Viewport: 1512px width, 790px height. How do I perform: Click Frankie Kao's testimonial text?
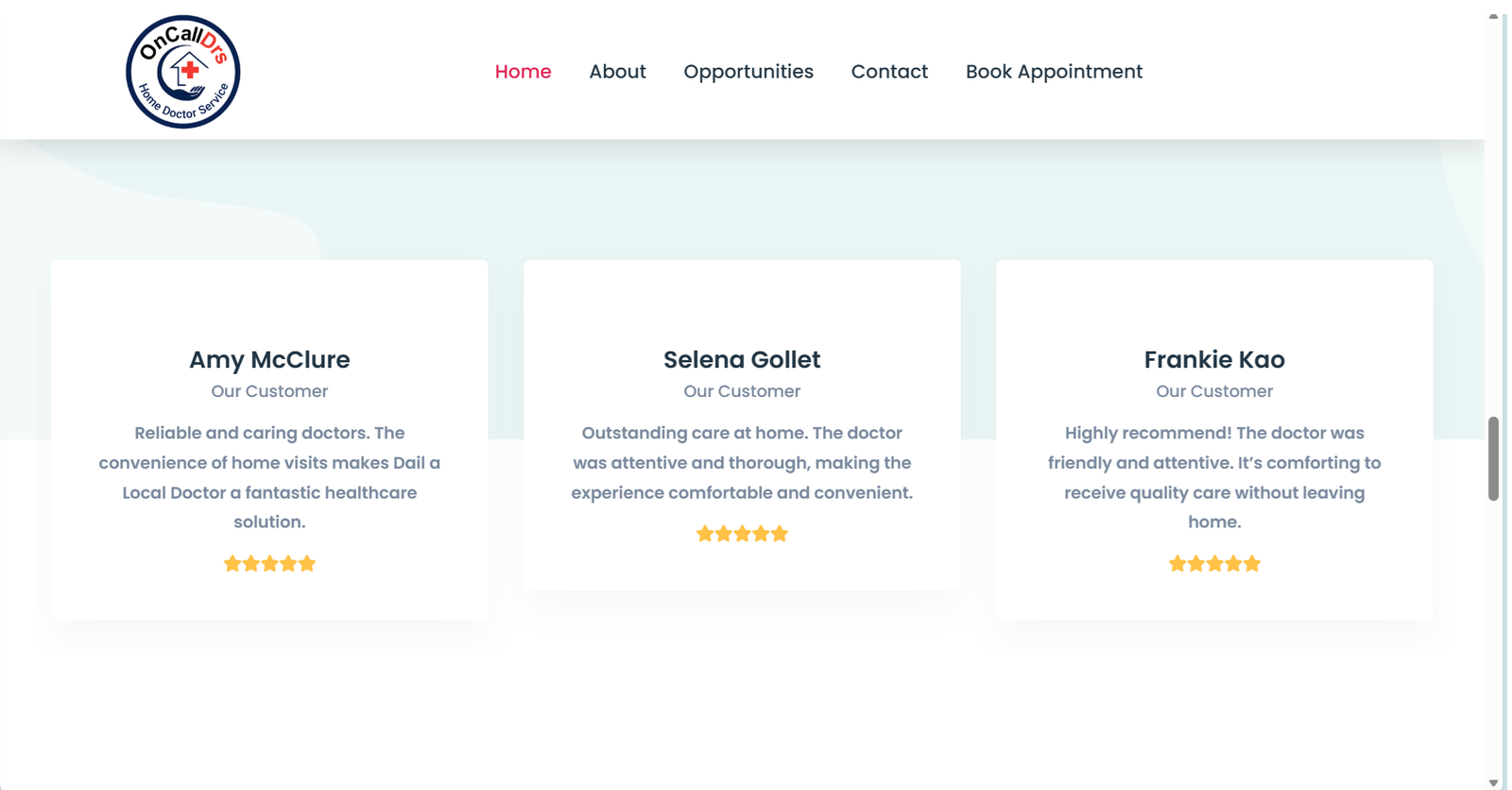[1214, 477]
